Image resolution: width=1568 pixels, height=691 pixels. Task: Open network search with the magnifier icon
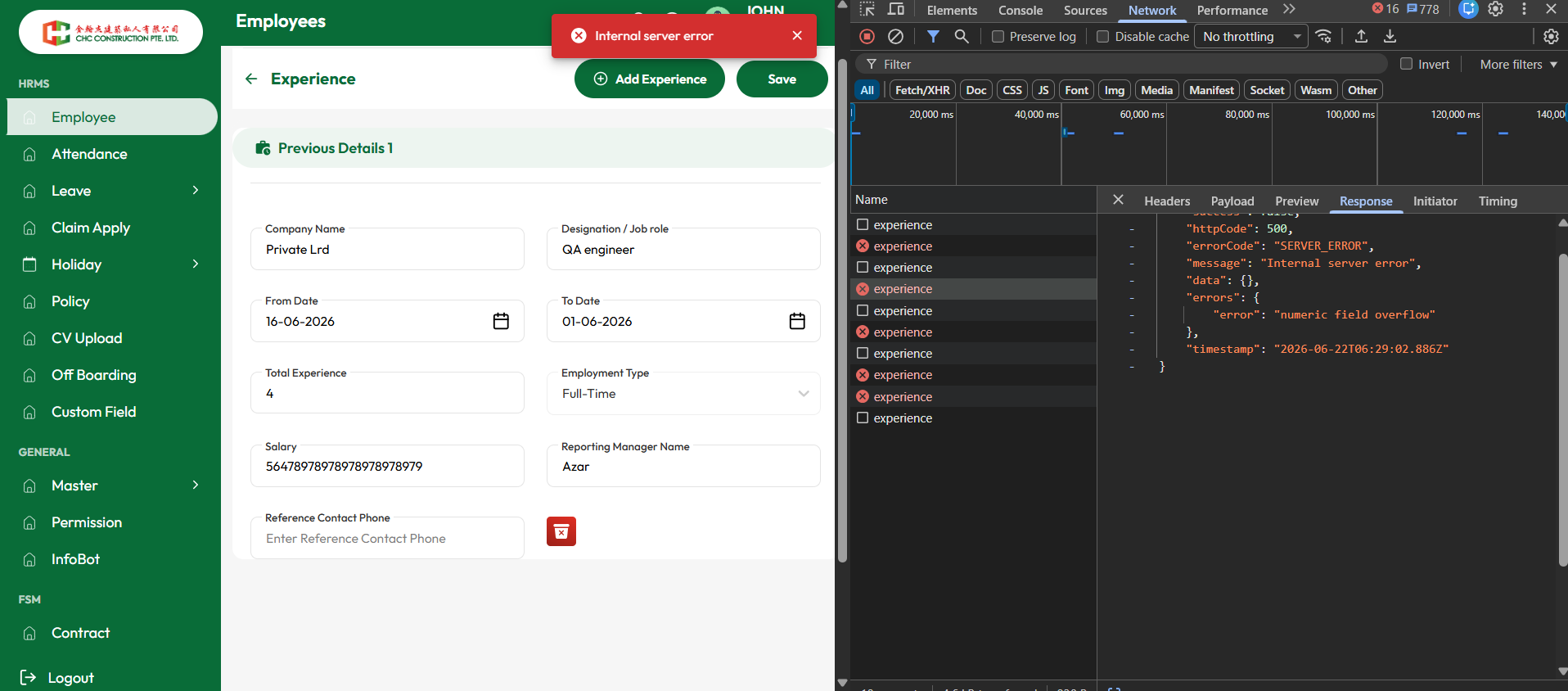point(962,36)
